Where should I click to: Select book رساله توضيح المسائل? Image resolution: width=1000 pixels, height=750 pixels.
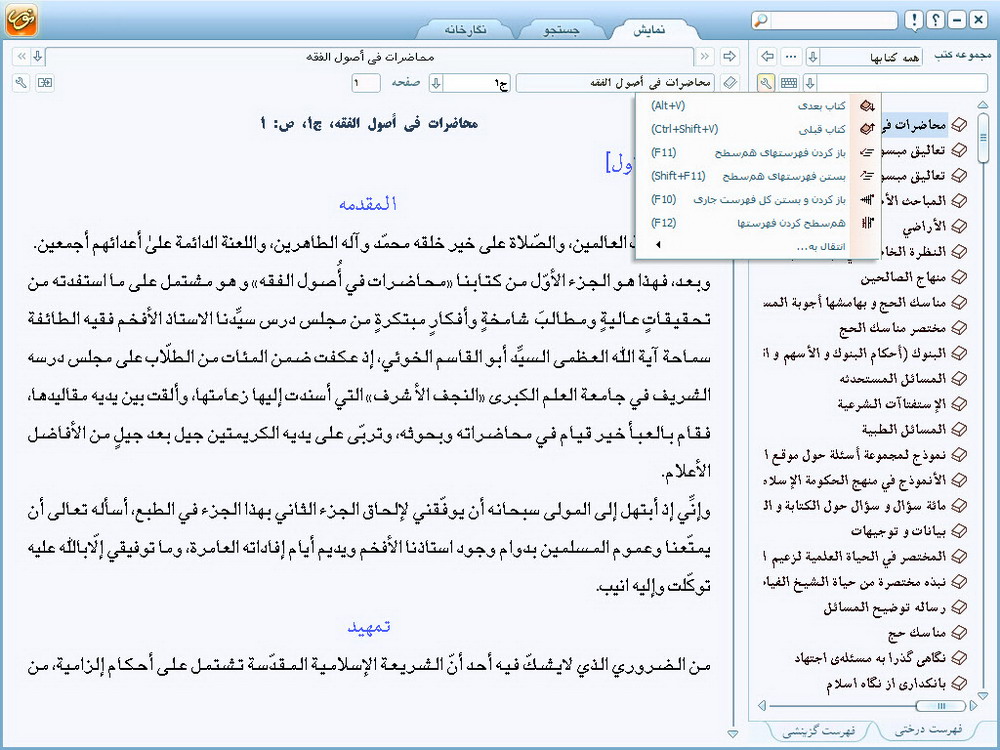[x=885, y=607]
